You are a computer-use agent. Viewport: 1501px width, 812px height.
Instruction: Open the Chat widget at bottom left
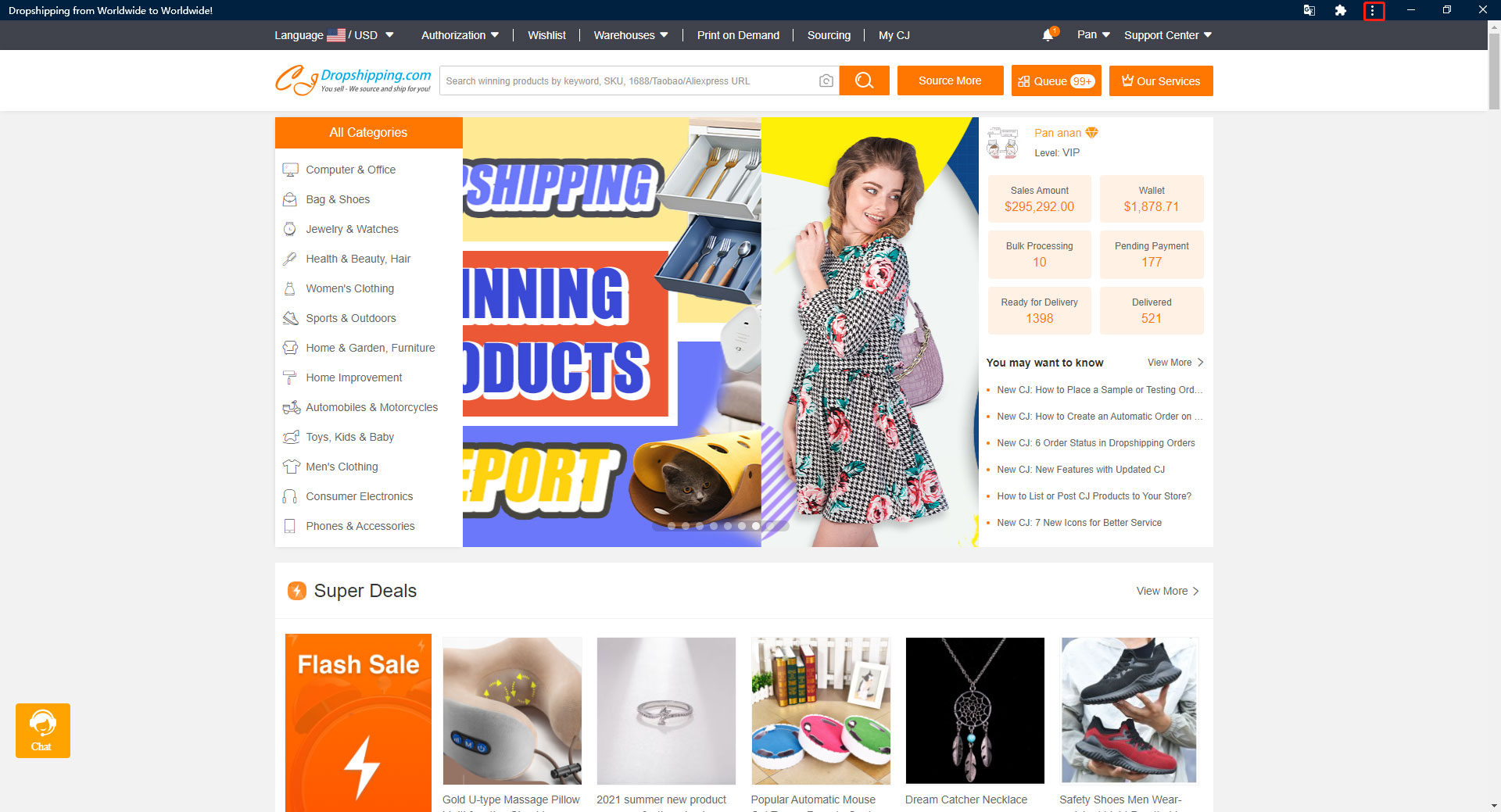[x=42, y=730]
